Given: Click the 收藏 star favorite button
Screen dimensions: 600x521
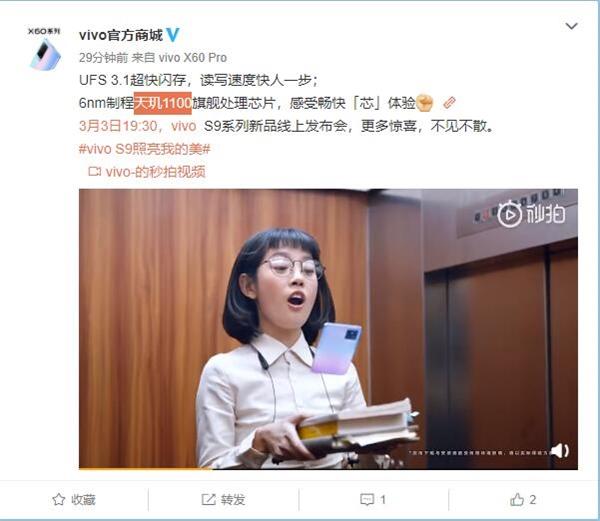Looking at the screenshot, I should pyautogui.click(x=74, y=500).
